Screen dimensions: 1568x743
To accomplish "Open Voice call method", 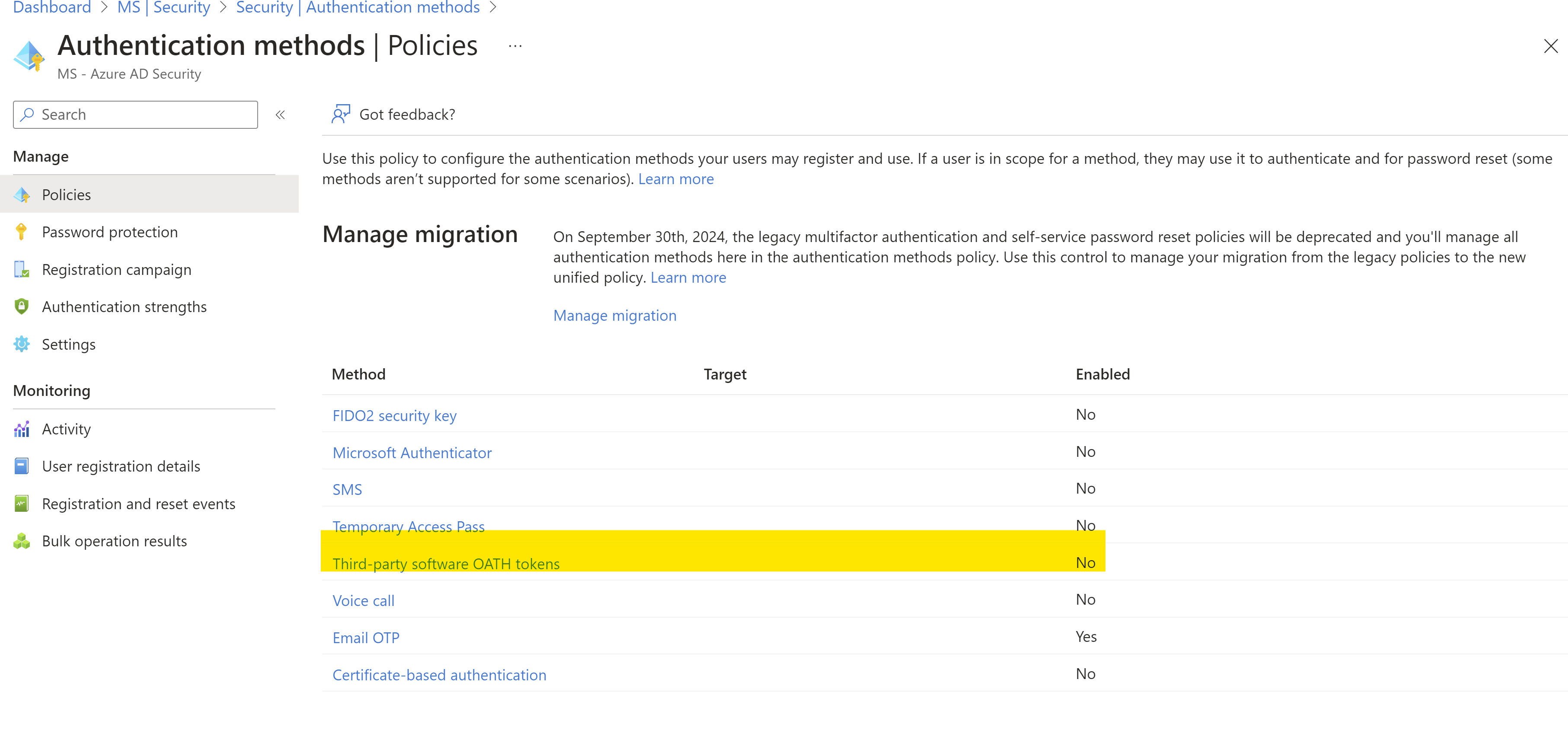I will pos(363,601).
